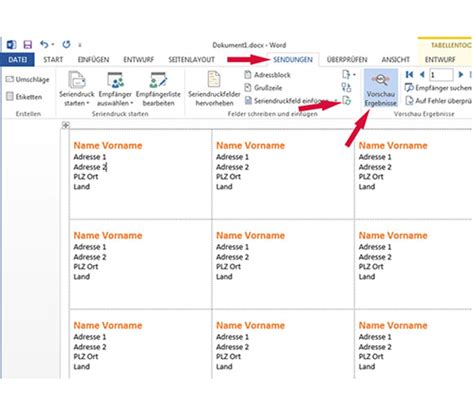Image resolution: width=474 pixels, height=408 pixels.
Task: Open the Regeln rules dropdown icon
Action: 349,74
